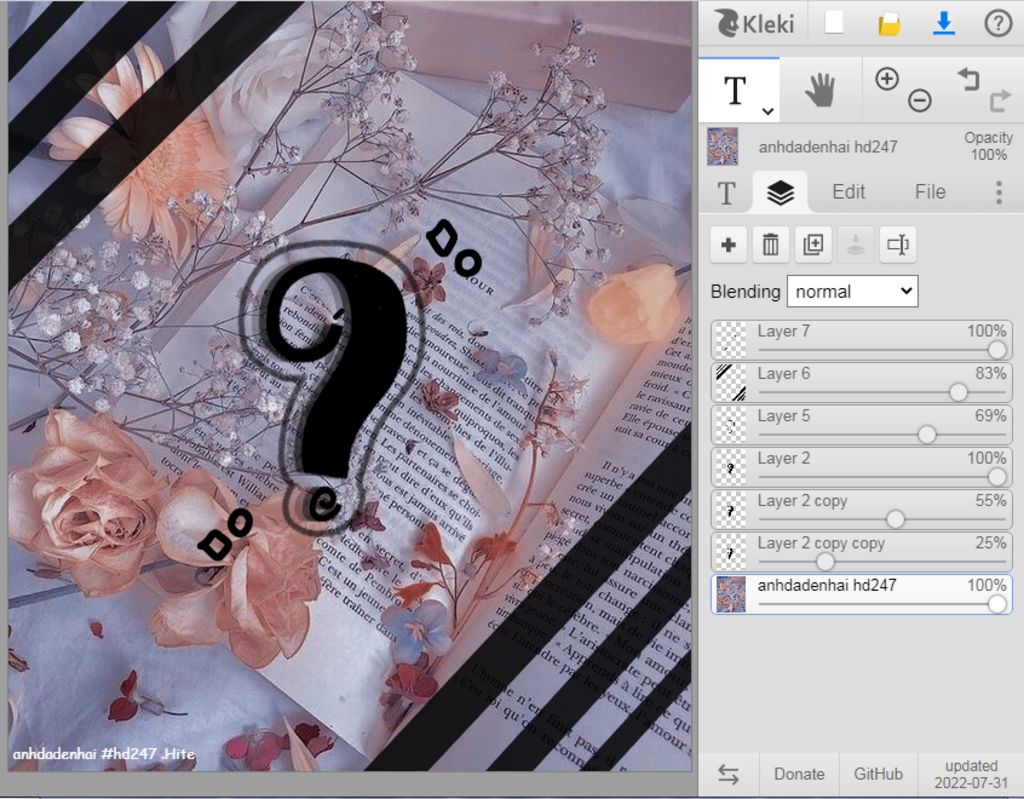The width and height of the screenshot is (1024, 799).
Task: Select Layer 6 in the layer list
Action: click(x=861, y=382)
